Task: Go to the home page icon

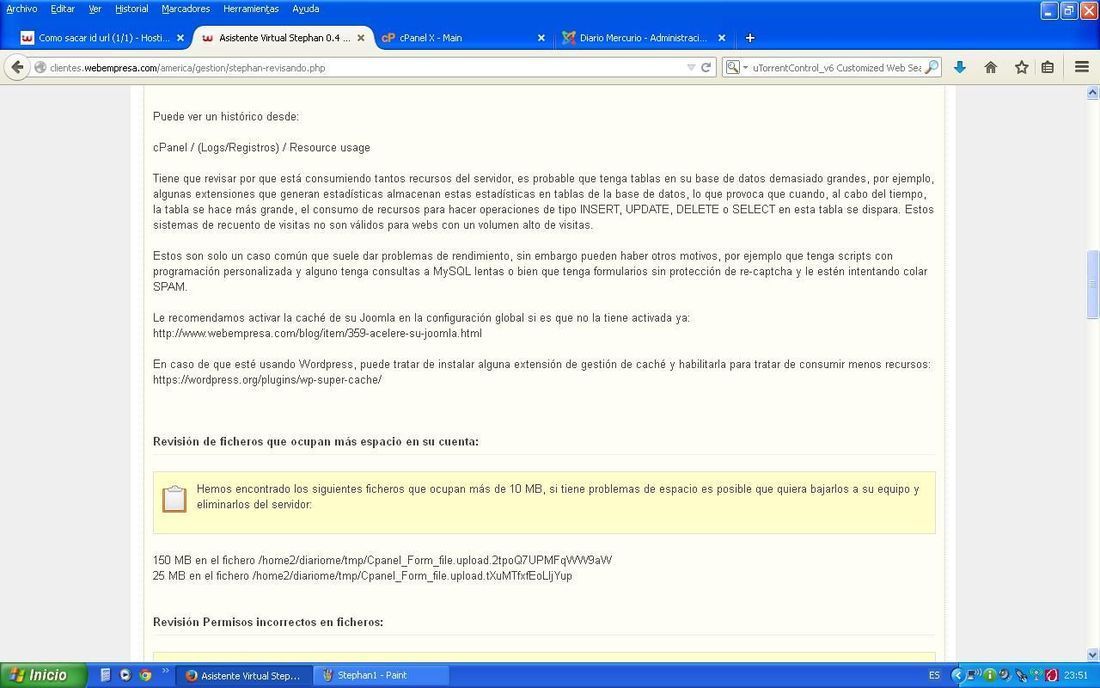Action: coord(991,67)
